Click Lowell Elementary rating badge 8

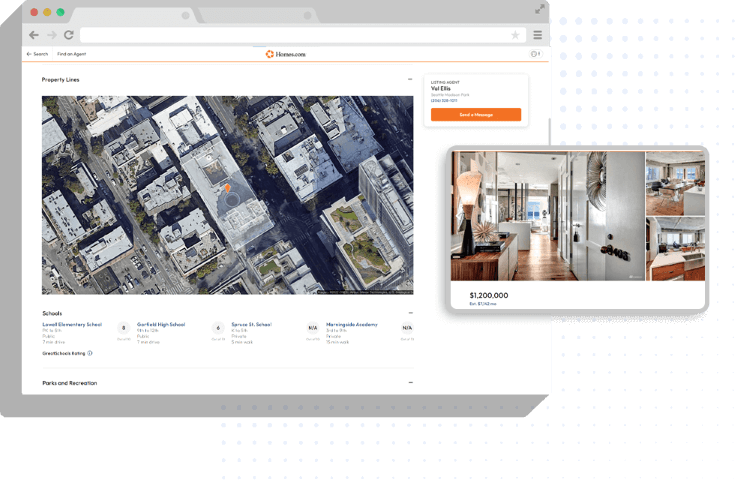click(124, 328)
